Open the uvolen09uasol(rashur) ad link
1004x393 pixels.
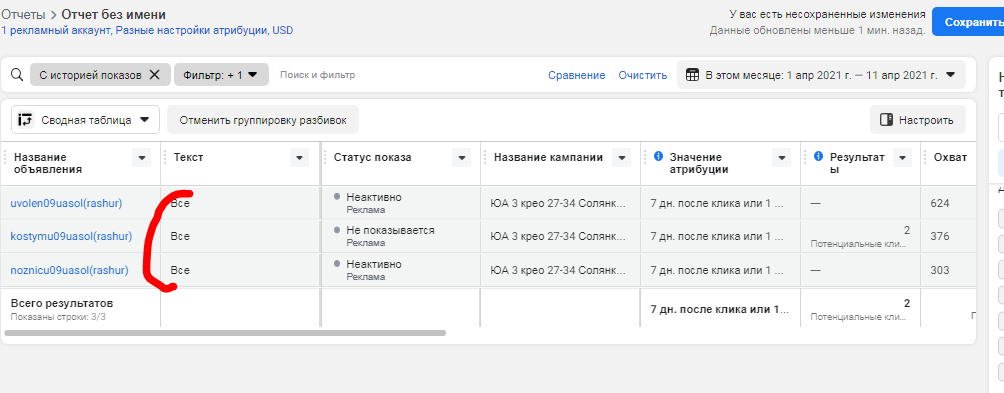point(66,204)
